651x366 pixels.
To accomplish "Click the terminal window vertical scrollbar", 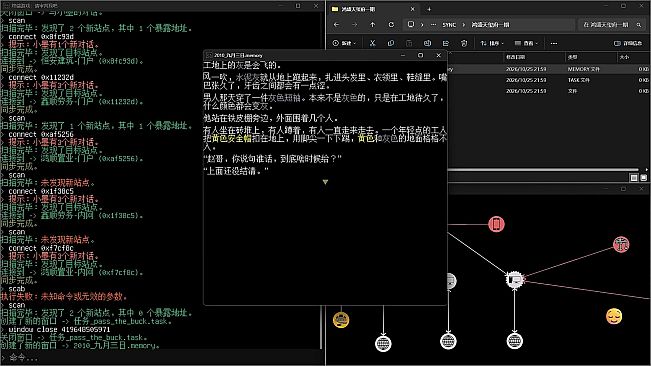I will 321,327.
